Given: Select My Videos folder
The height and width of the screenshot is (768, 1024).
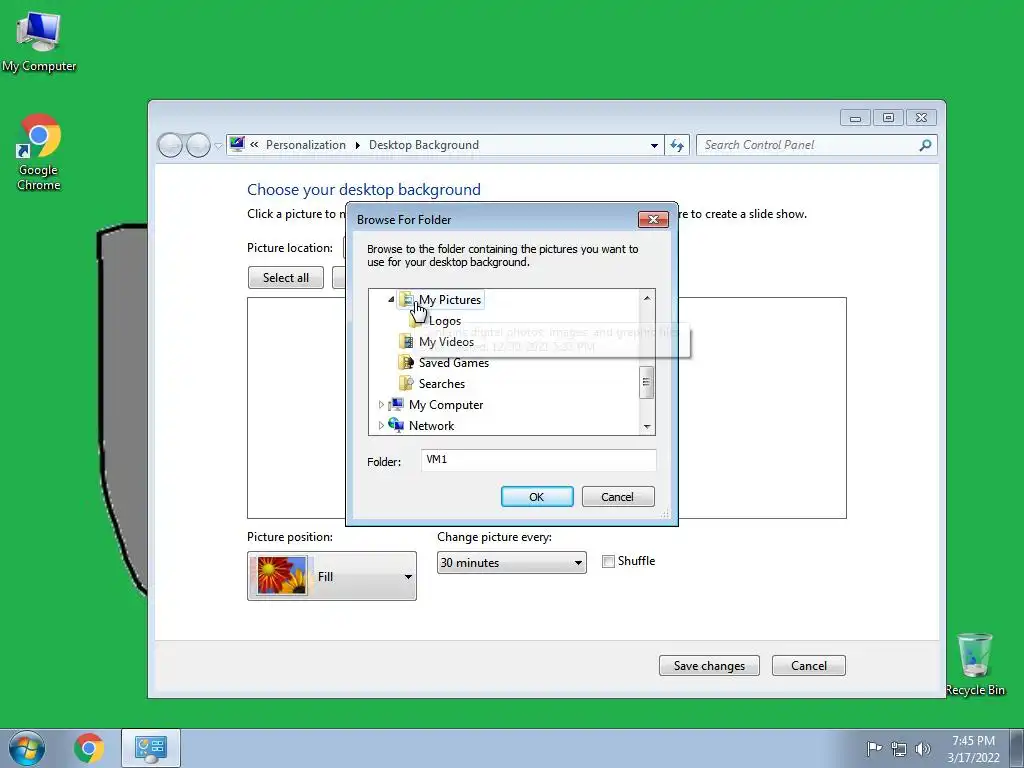Looking at the screenshot, I should pyautogui.click(x=447, y=342).
